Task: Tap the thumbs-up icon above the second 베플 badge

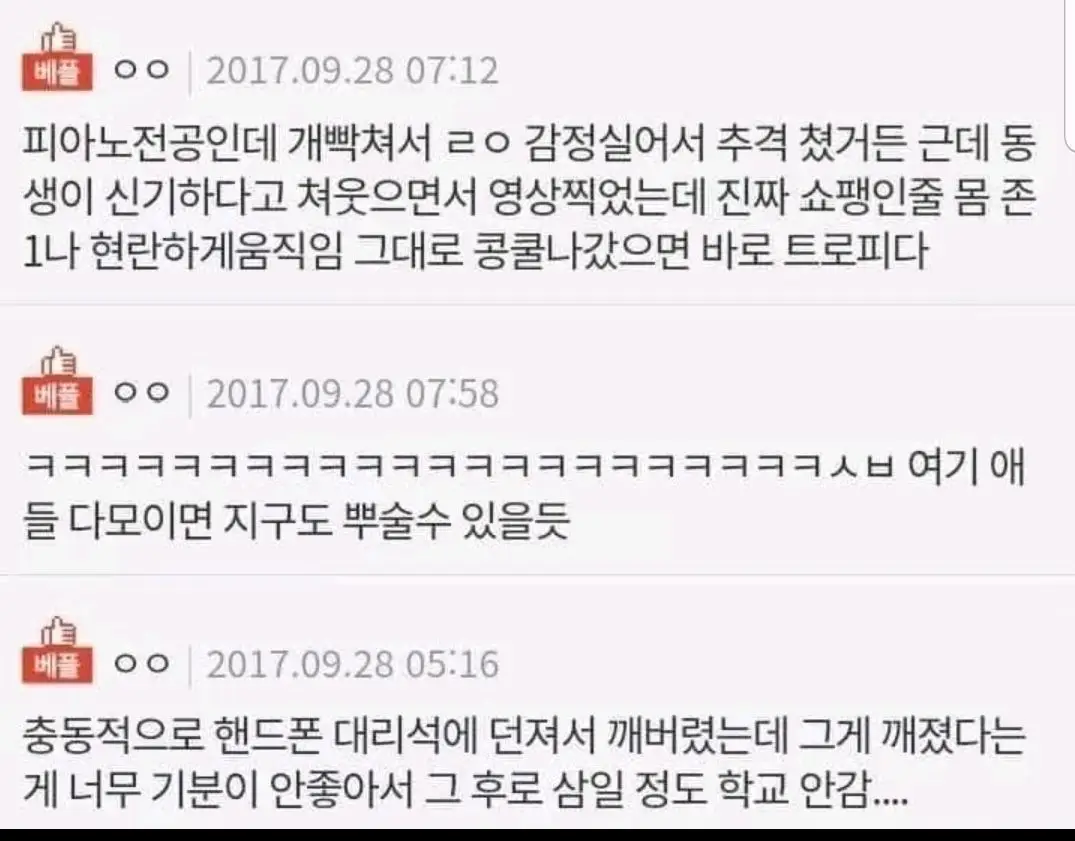Action: 59,363
